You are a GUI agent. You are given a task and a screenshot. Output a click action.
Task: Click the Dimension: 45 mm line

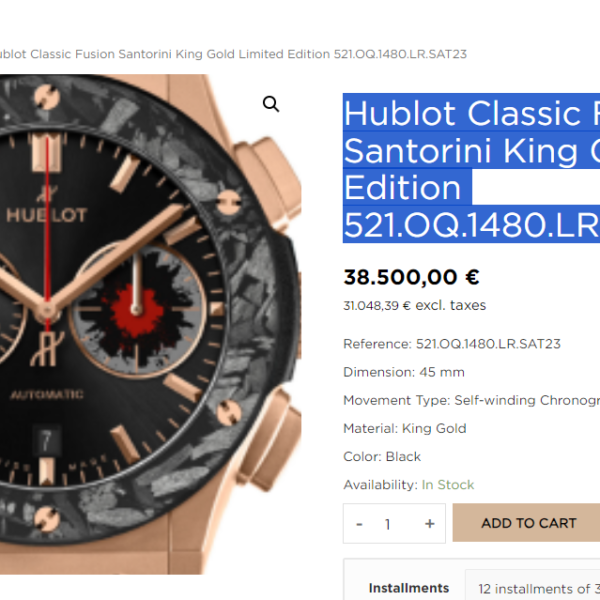pos(404,372)
